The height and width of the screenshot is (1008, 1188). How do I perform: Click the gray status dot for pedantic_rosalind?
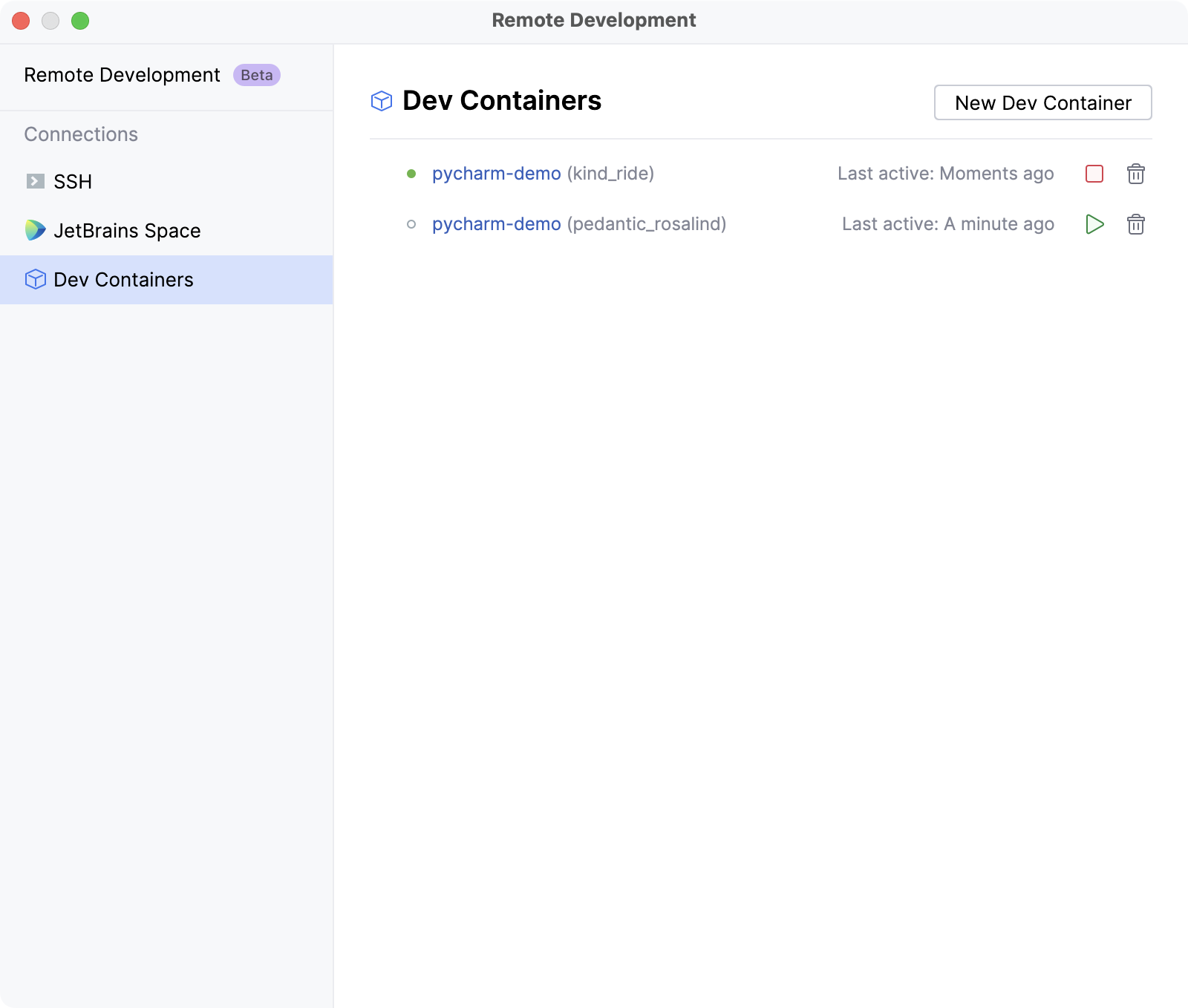[x=412, y=223]
